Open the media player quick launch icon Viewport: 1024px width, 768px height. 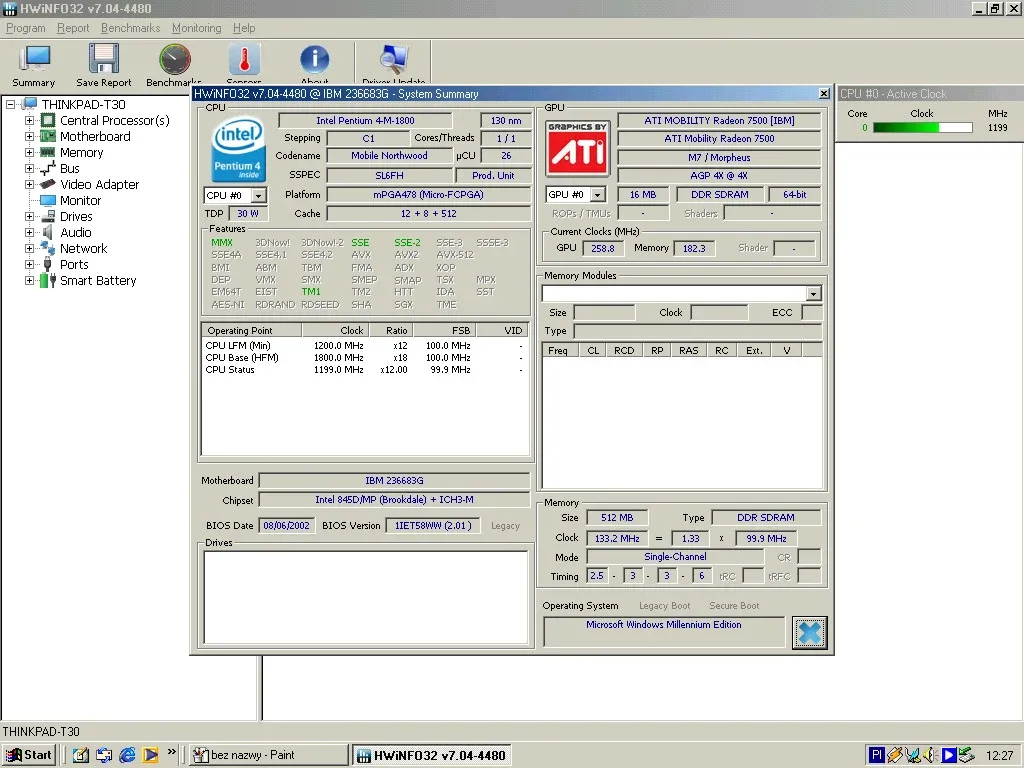click(150, 755)
